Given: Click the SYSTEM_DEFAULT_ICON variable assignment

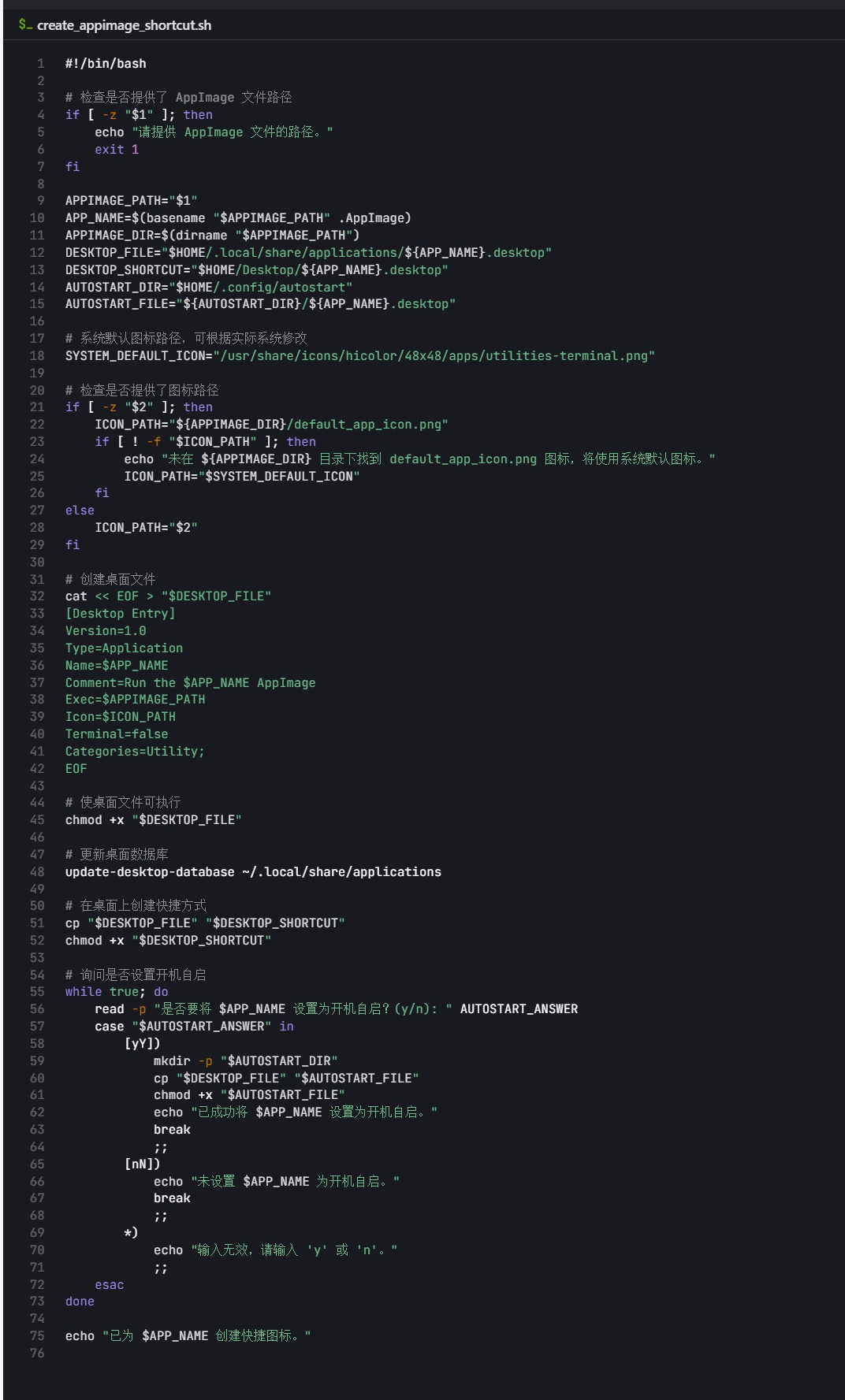Looking at the screenshot, I should pyautogui.click(x=359, y=355).
